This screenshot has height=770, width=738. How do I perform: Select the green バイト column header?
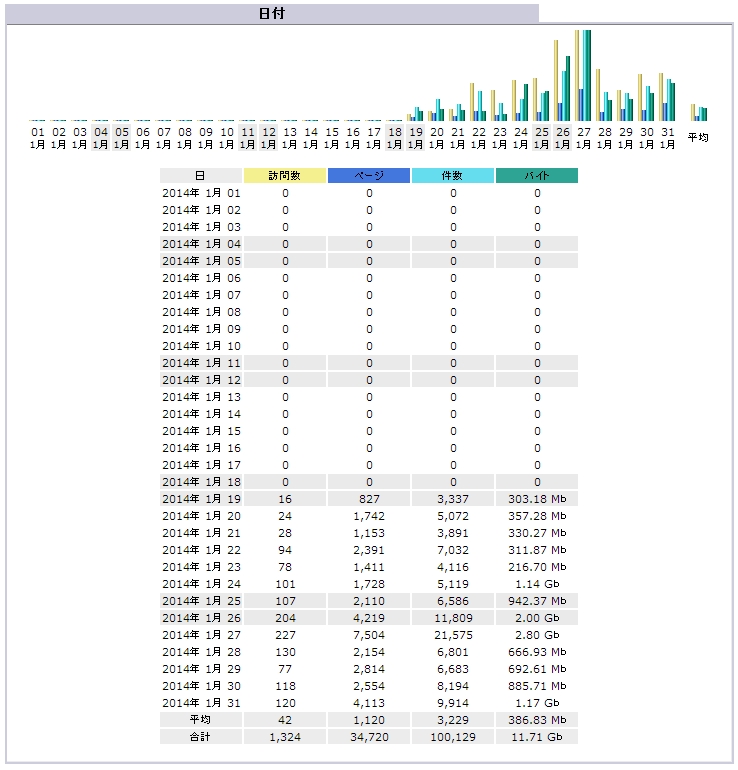pos(537,175)
